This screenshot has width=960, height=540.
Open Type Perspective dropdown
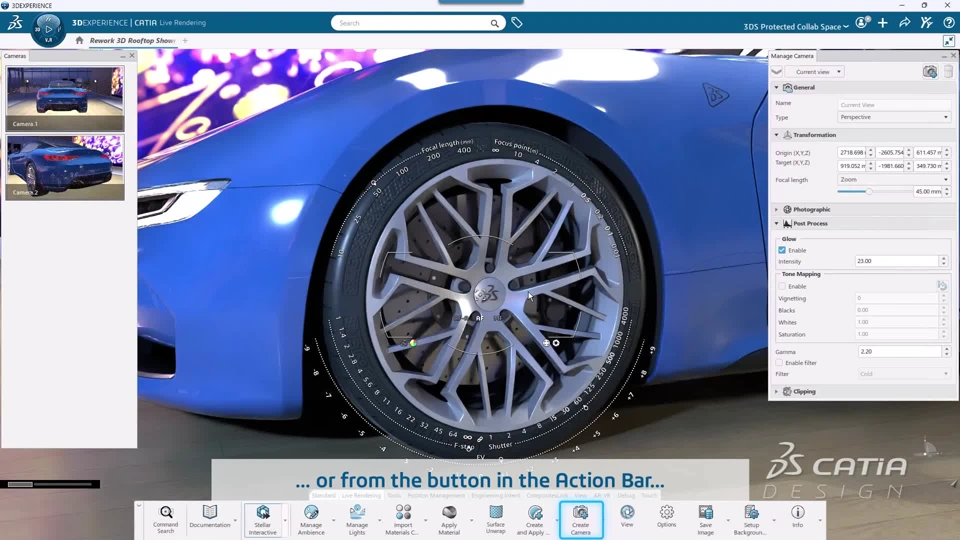pos(894,117)
